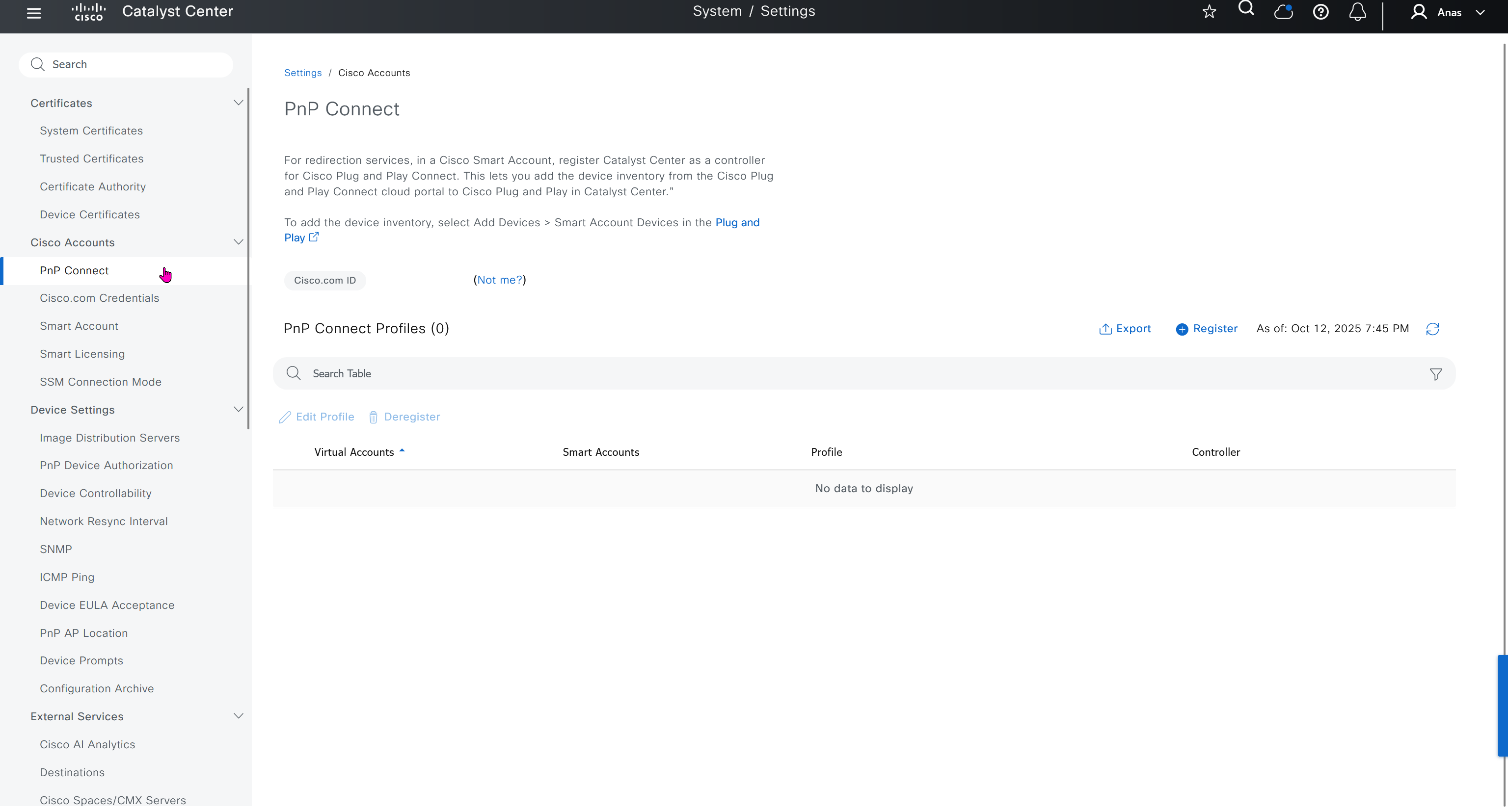Click the Search Table input field
Screen dimensions: 1508x812
pos(820,374)
